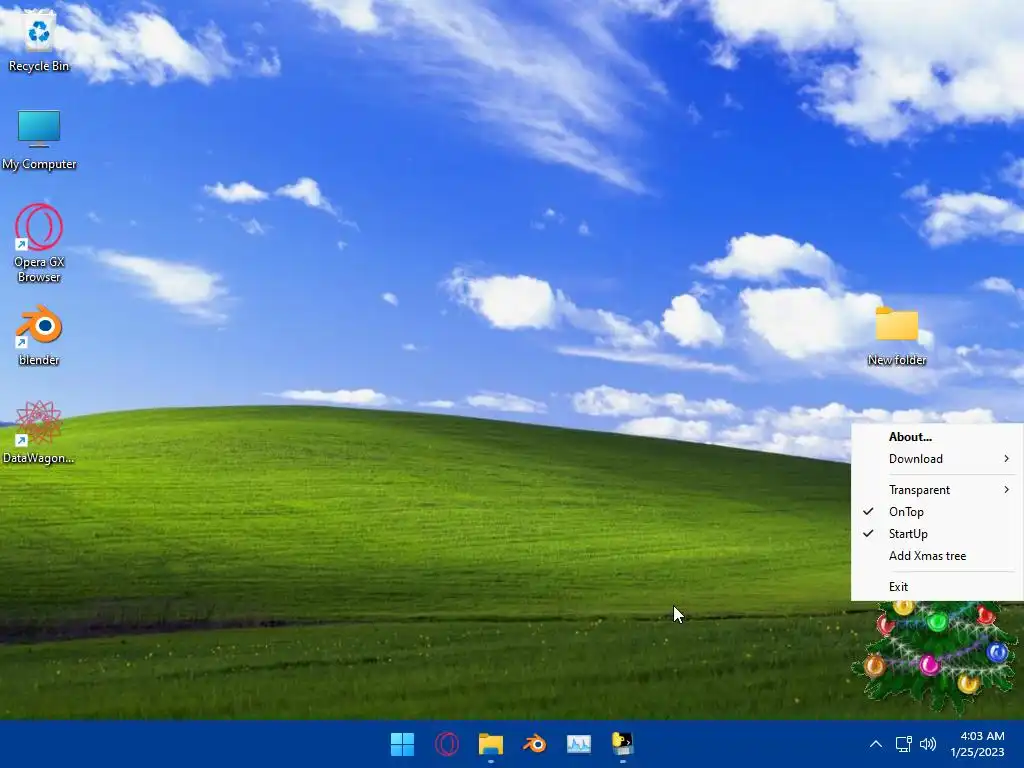This screenshot has width=1024, height=768.
Task: Open the Recycle Bin desktop icon
Action: [39, 40]
